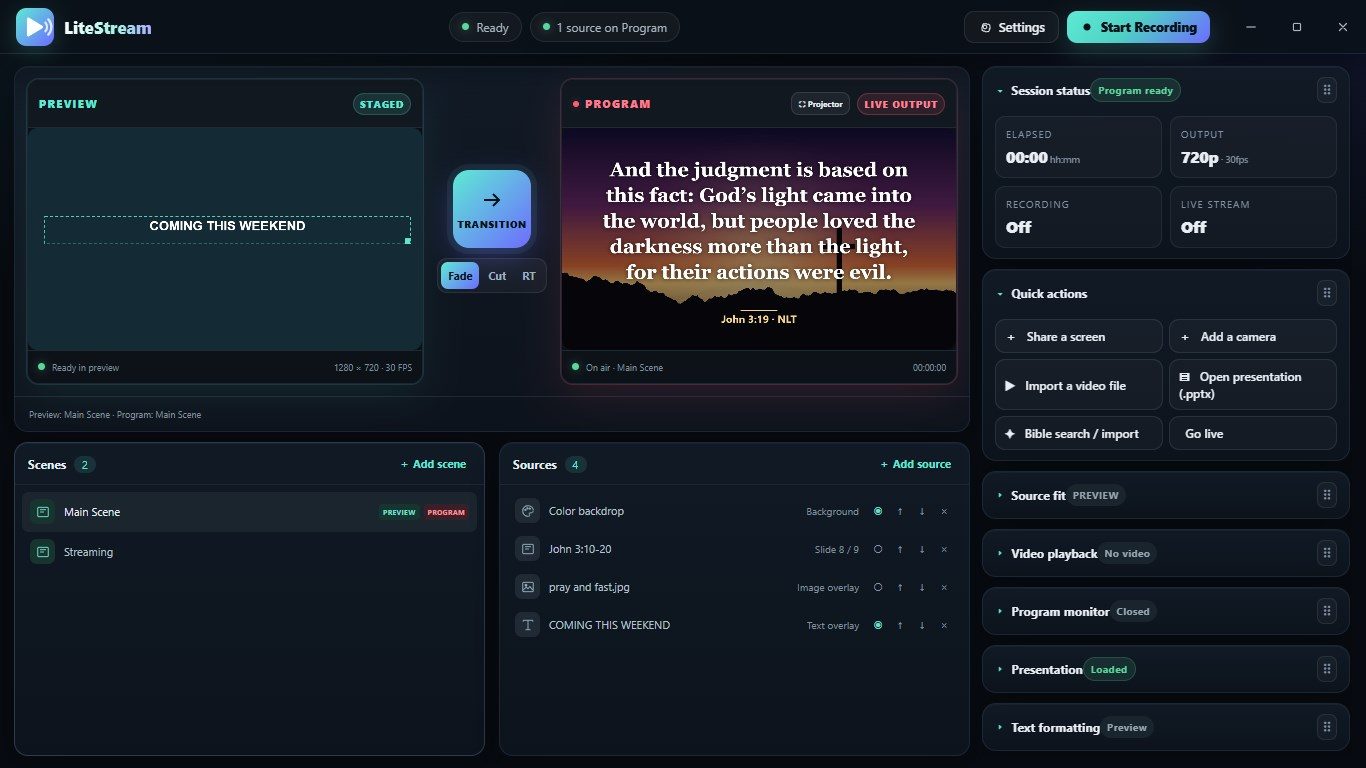Click the Add source link

pos(916,464)
